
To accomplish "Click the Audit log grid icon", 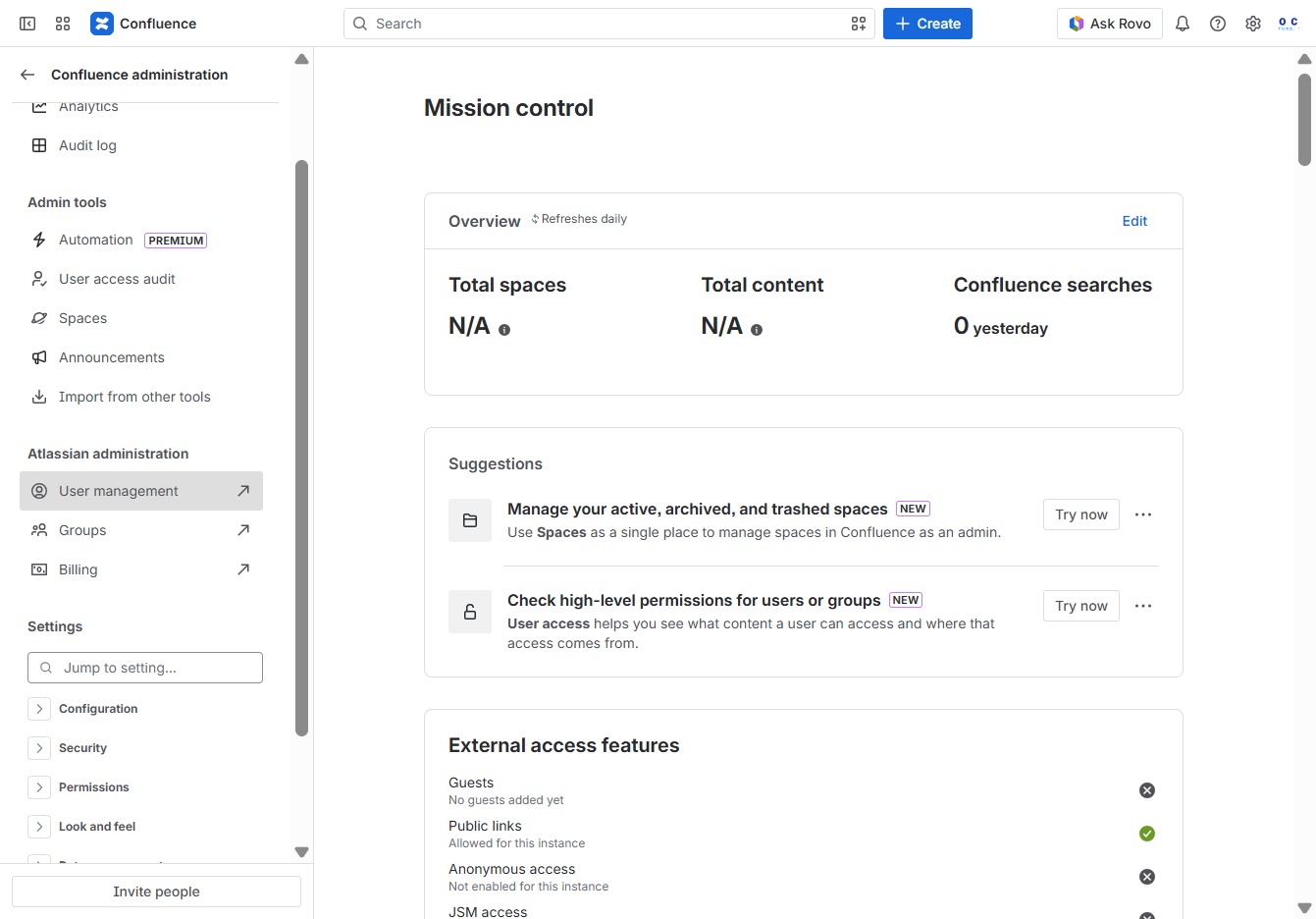I will (x=39, y=145).
